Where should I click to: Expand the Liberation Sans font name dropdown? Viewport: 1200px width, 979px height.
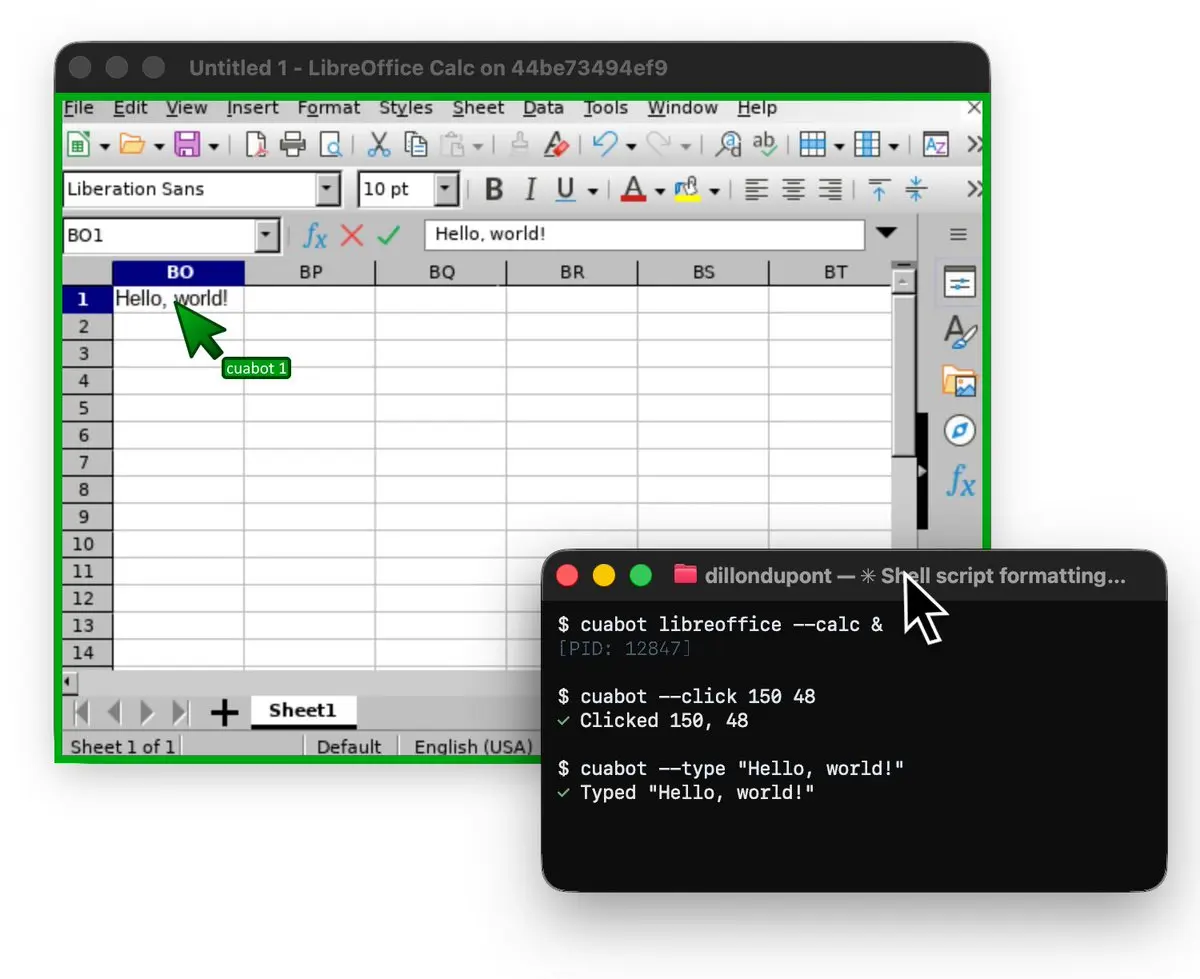tap(328, 189)
